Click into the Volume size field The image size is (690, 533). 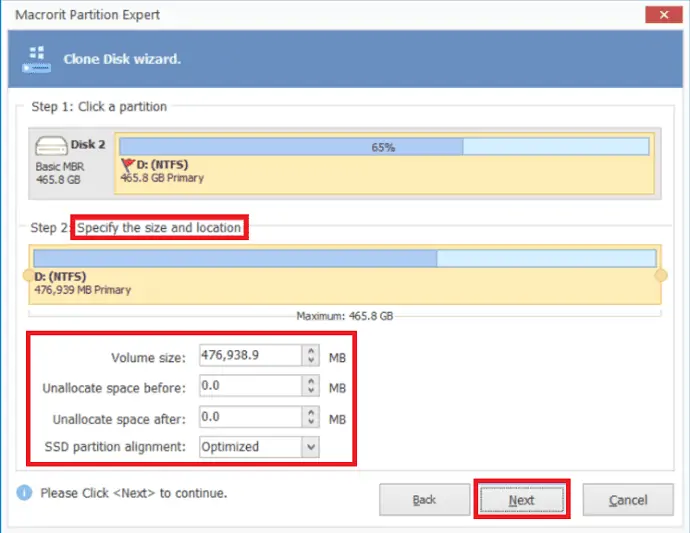coord(250,356)
